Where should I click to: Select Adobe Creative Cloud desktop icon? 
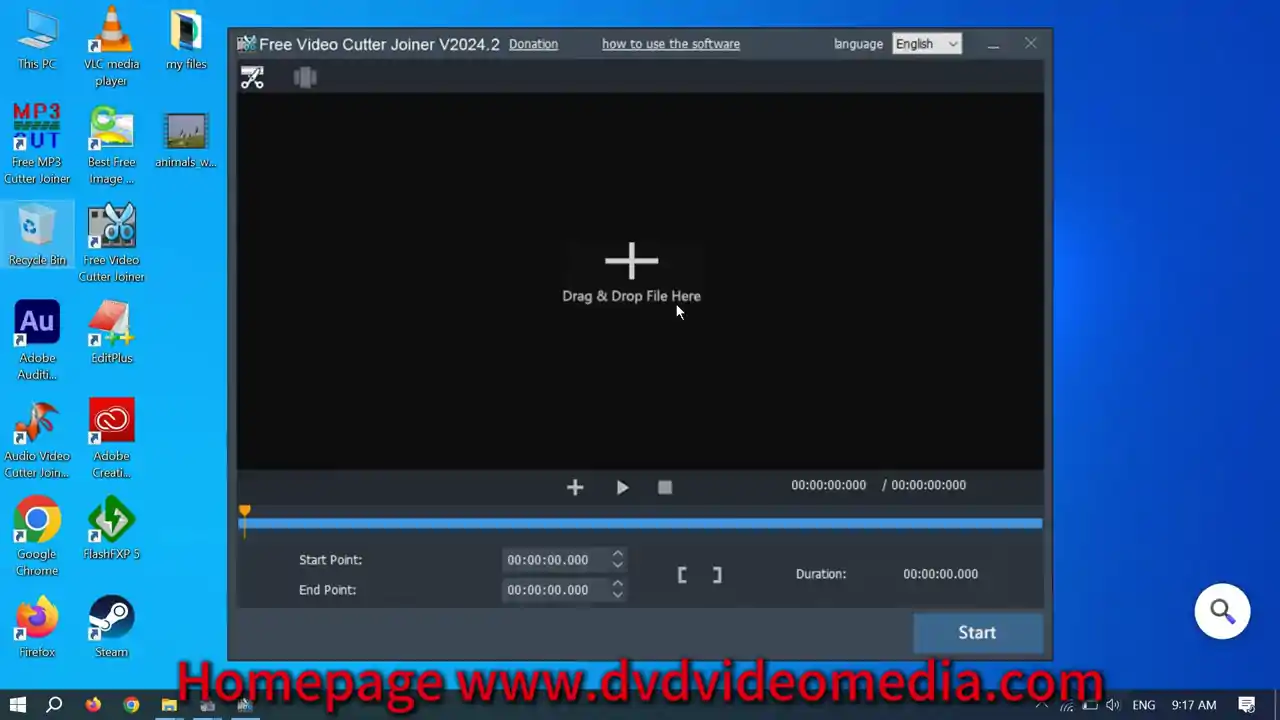tap(111, 439)
